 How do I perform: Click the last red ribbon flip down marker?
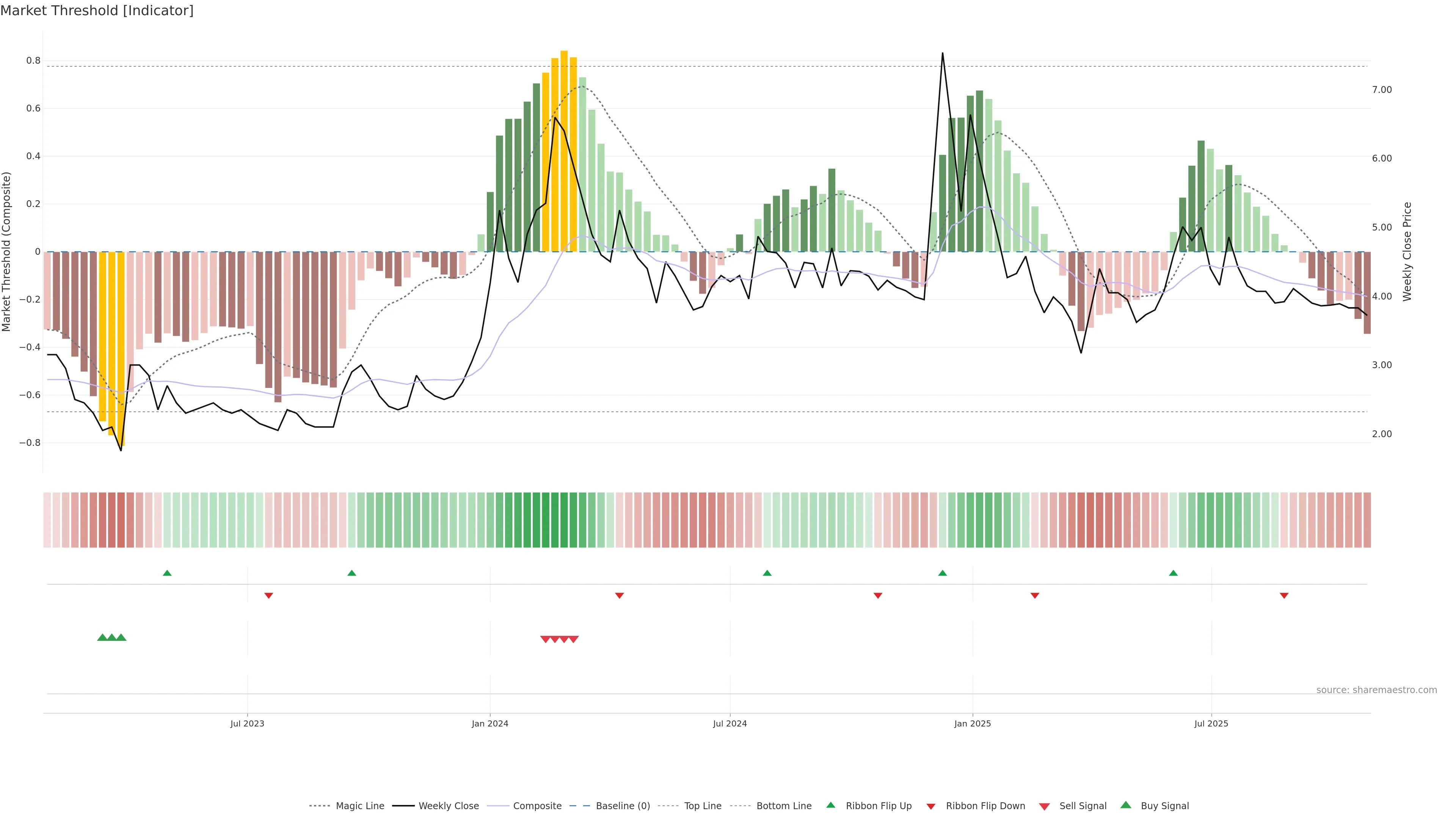(1283, 596)
